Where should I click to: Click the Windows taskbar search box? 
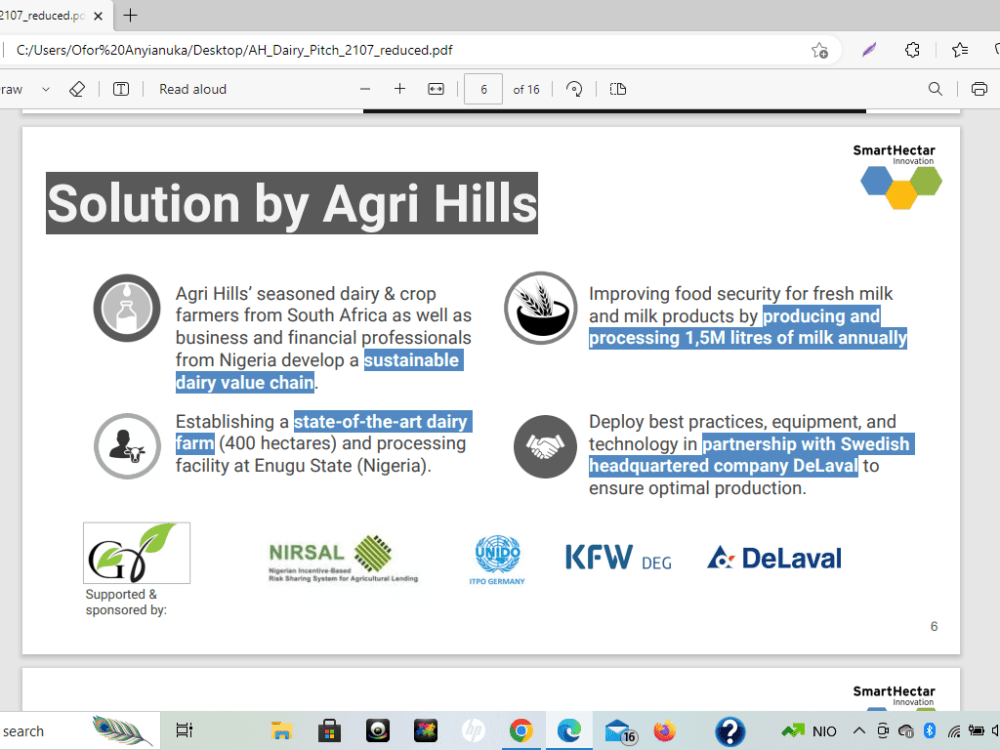80,731
